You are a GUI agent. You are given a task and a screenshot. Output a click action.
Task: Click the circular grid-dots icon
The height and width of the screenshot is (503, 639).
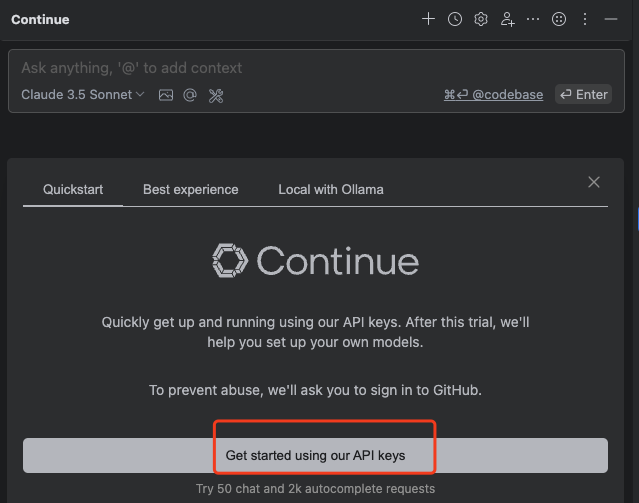click(x=559, y=19)
